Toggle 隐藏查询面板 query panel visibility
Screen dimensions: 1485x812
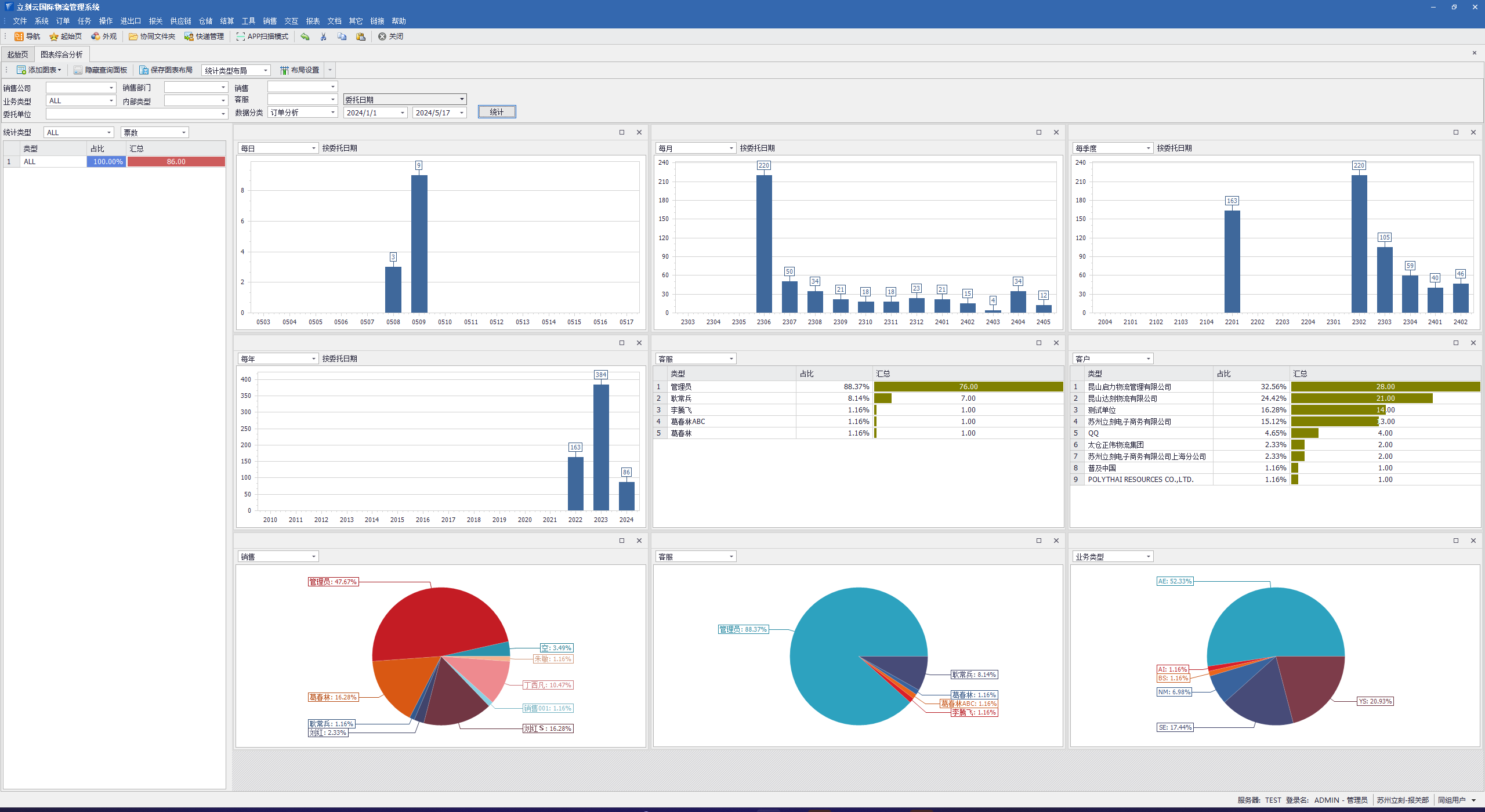(100, 70)
